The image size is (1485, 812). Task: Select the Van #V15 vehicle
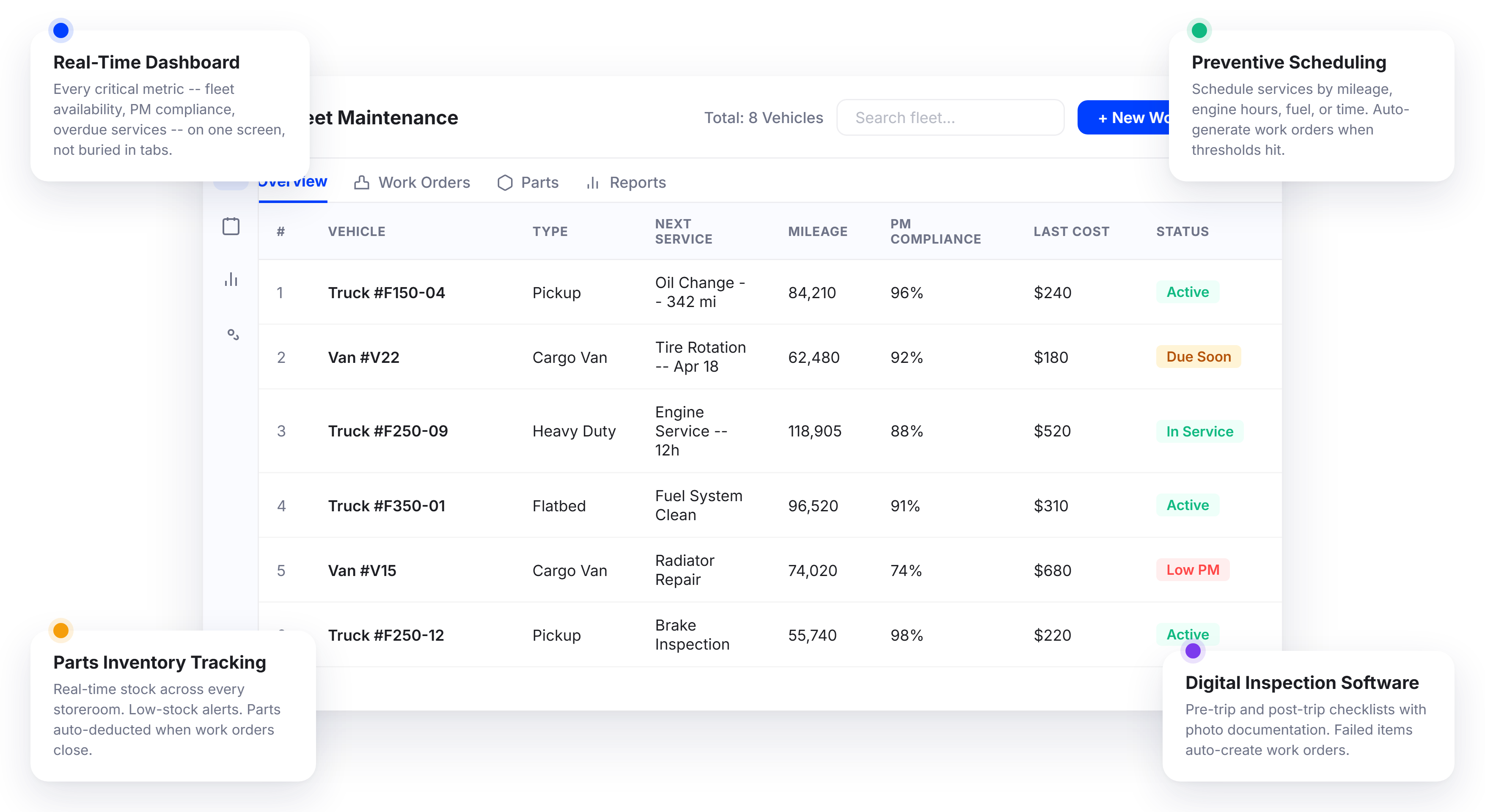tap(362, 571)
